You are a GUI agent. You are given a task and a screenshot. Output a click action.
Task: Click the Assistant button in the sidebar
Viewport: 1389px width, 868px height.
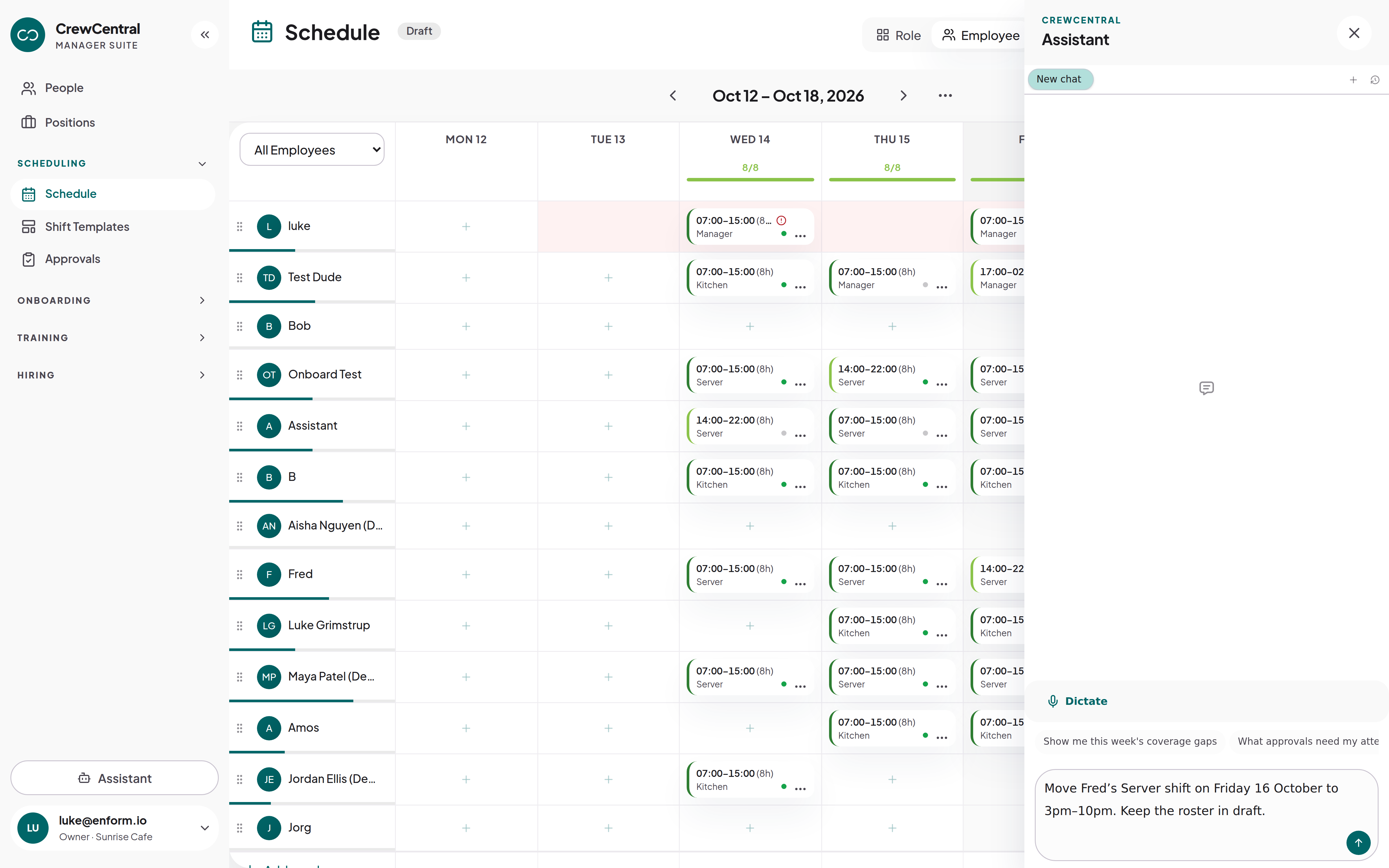(x=114, y=778)
